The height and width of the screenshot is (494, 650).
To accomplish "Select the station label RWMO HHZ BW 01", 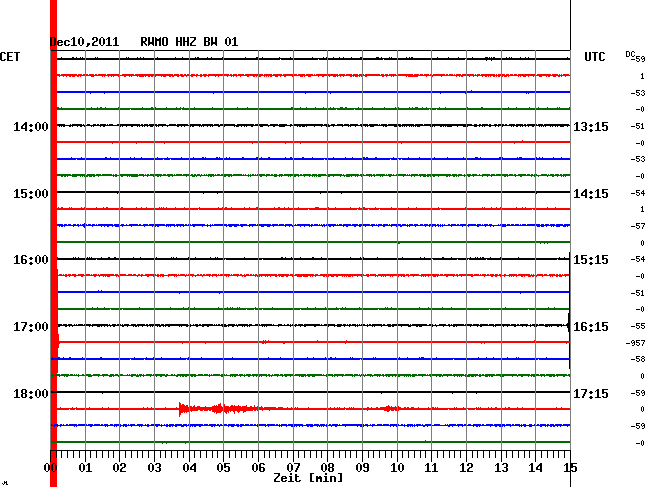I will click(x=189, y=42).
